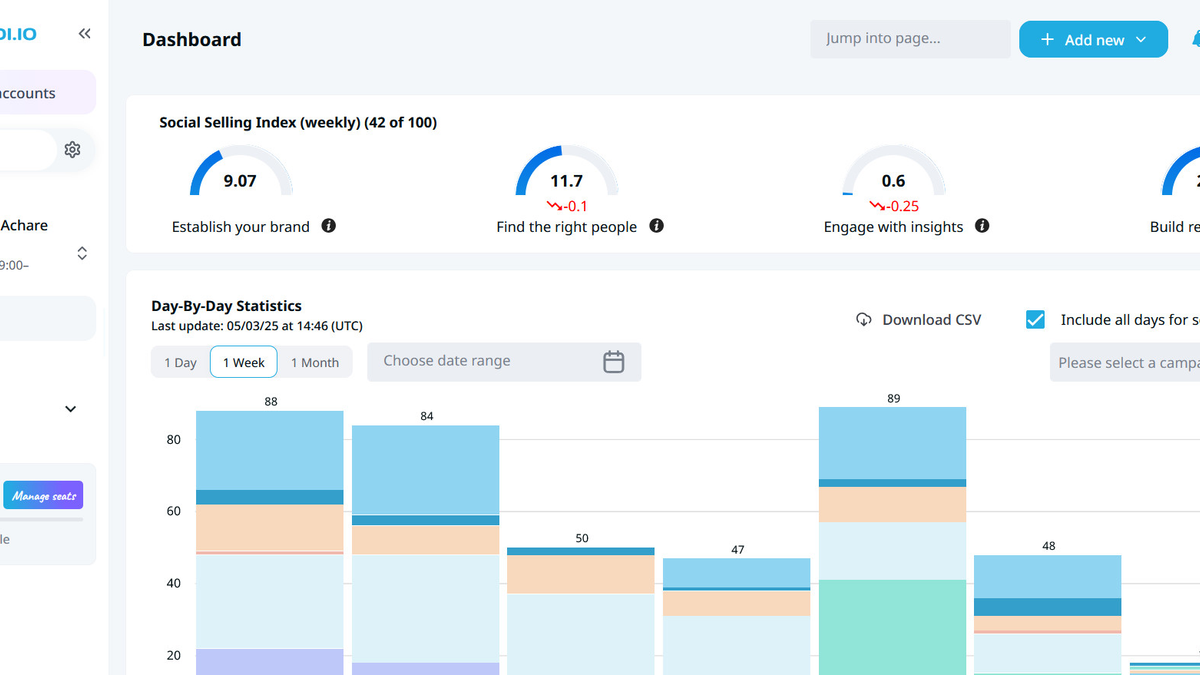The height and width of the screenshot is (675, 1200).
Task: Click the Download CSV cloud icon
Action: [x=864, y=320]
